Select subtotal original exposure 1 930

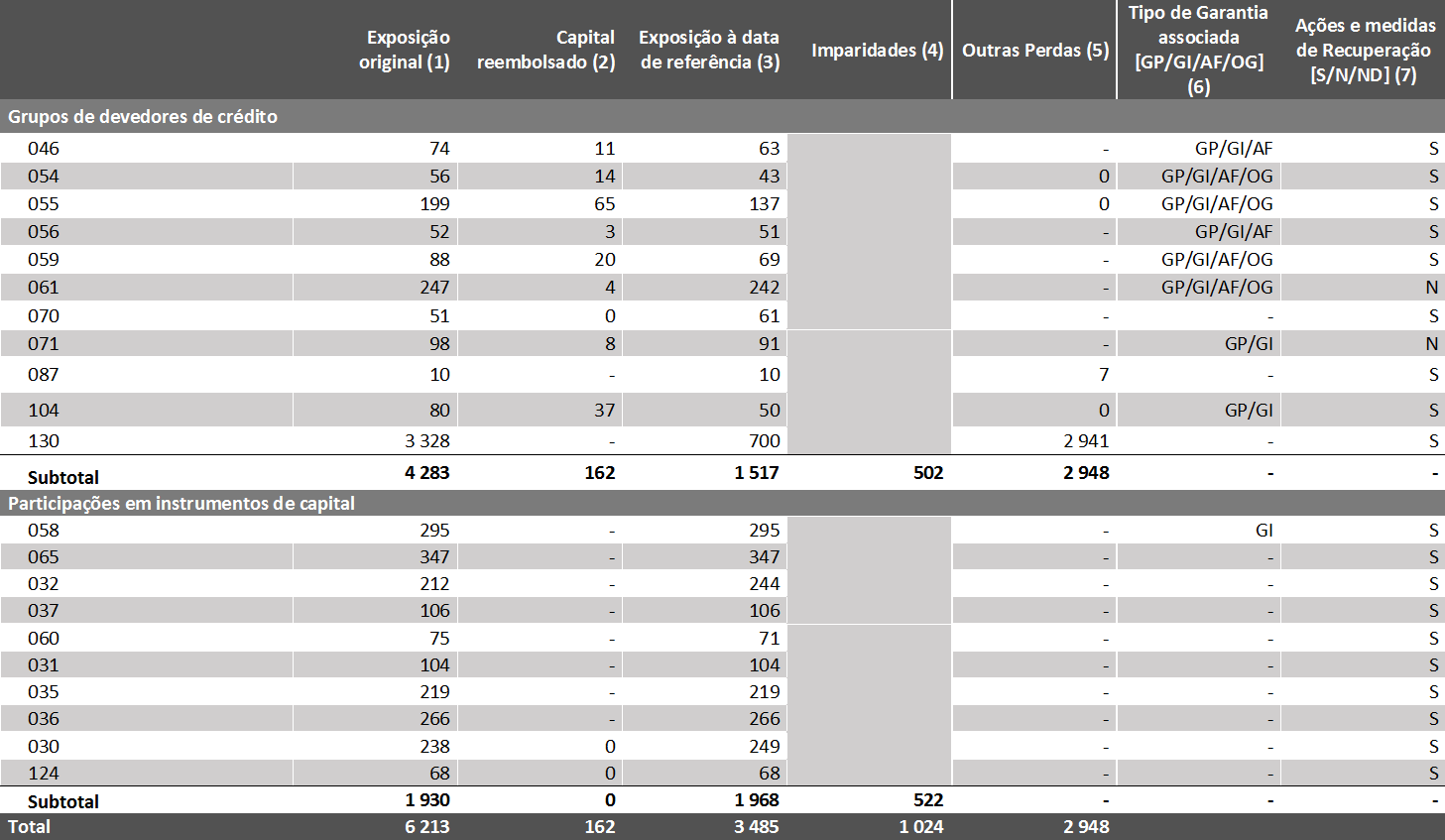[x=427, y=799]
